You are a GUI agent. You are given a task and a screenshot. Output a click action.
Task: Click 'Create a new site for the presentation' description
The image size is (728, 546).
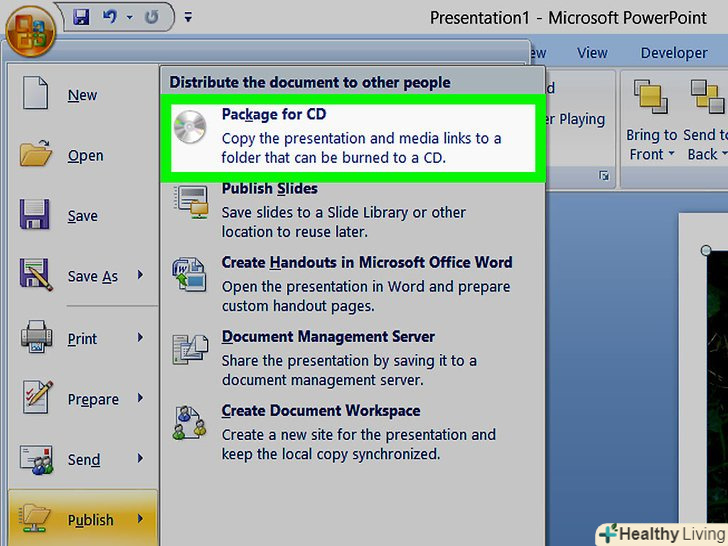pyautogui.click(x=358, y=444)
